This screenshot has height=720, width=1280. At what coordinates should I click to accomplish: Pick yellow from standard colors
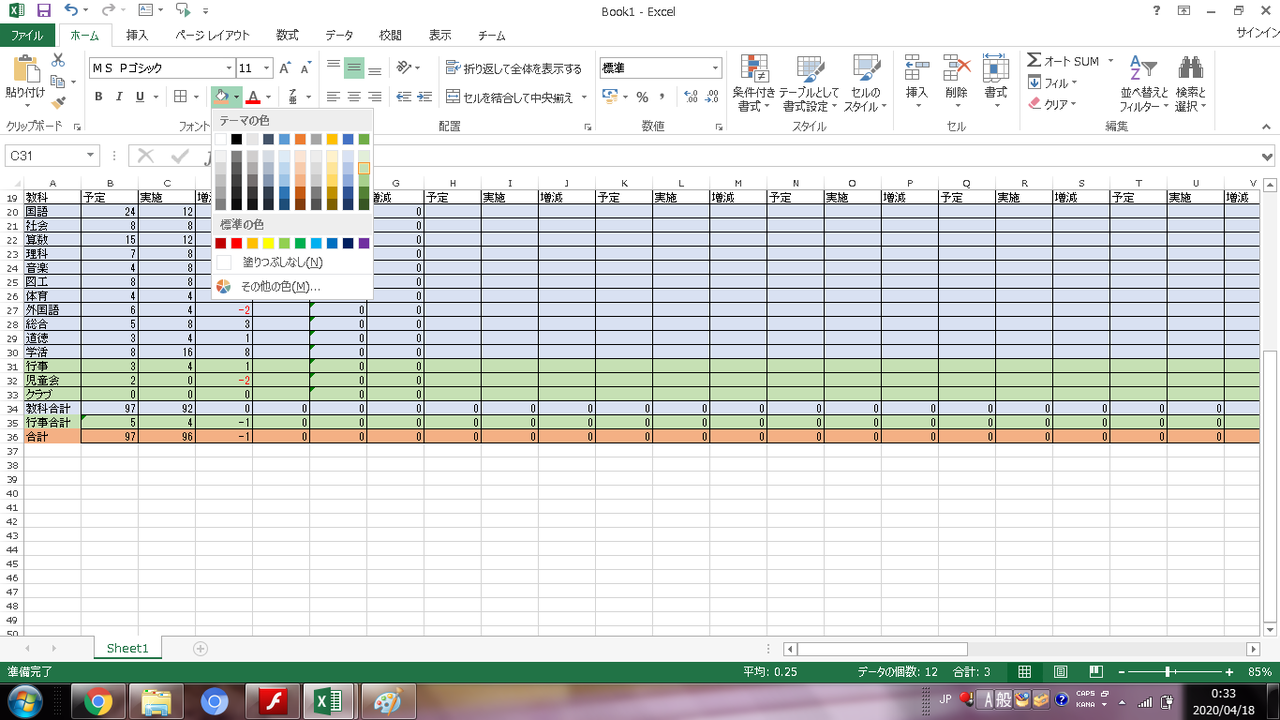[268, 243]
